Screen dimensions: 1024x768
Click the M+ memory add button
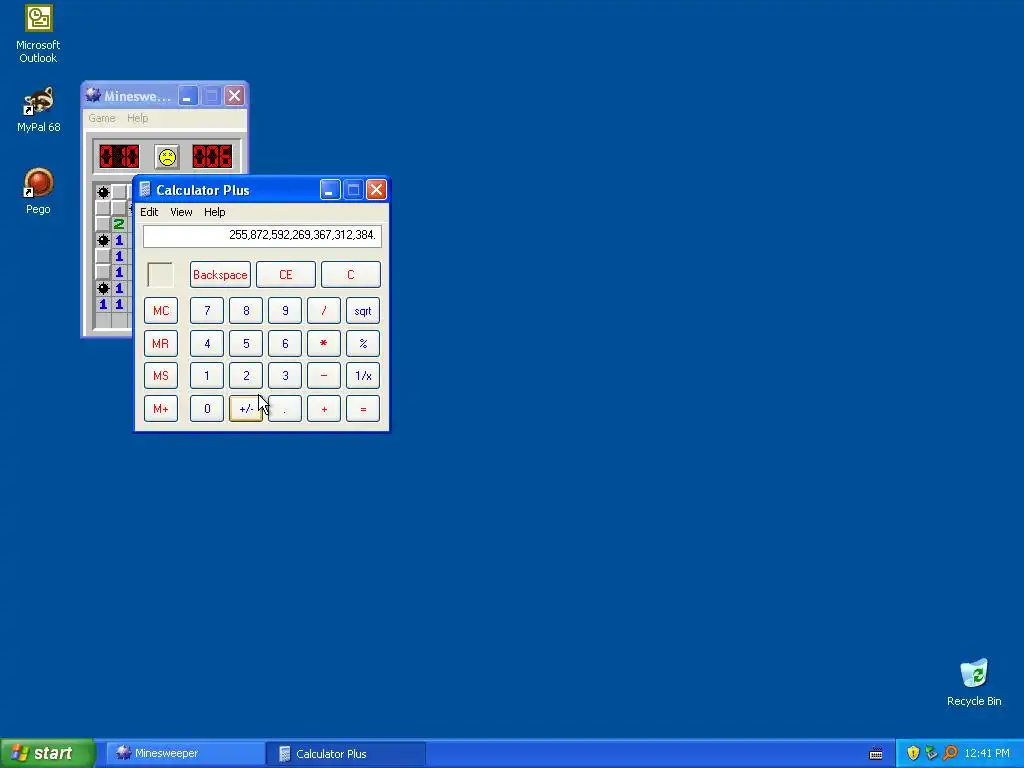pos(161,409)
